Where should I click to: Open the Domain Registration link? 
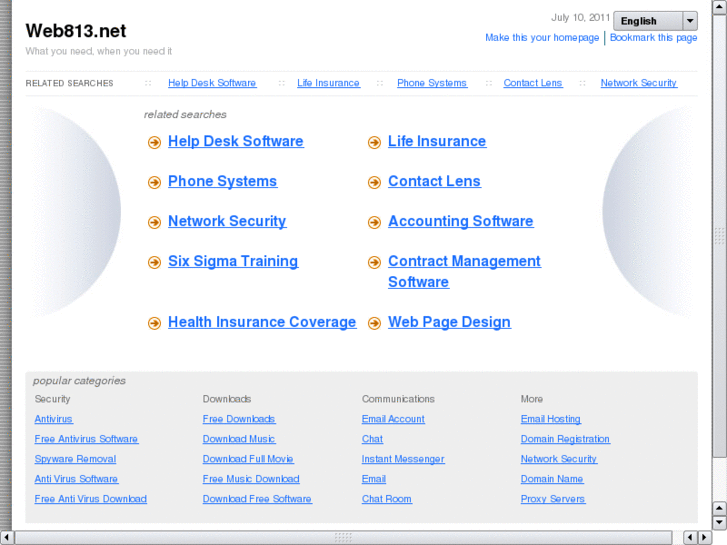click(565, 439)
